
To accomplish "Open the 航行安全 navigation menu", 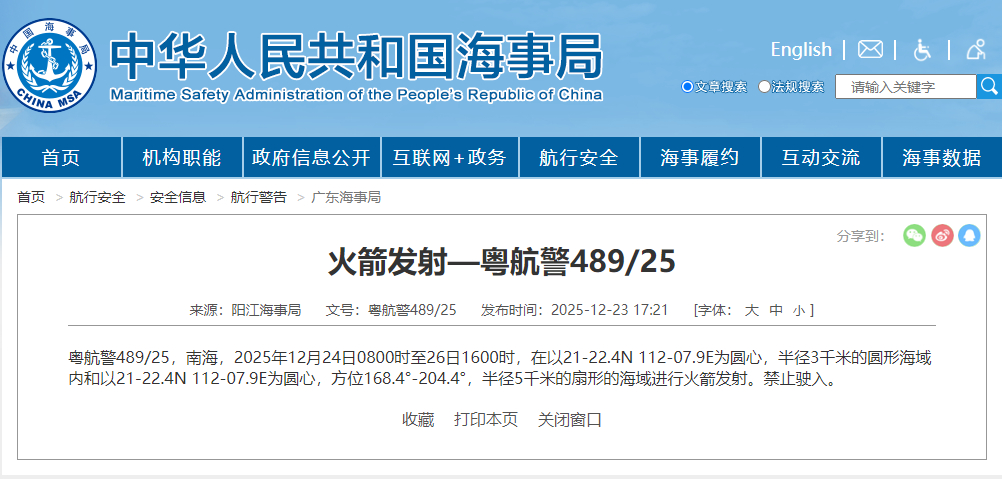I will coord(578,157).
